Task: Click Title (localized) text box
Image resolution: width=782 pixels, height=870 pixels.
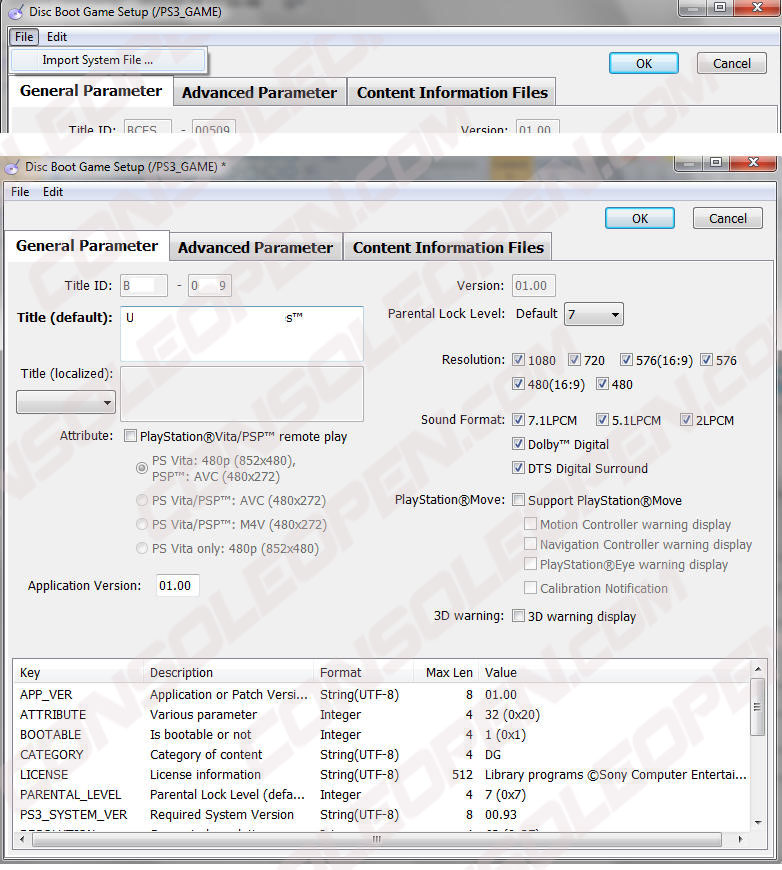Action: [242, 393]
